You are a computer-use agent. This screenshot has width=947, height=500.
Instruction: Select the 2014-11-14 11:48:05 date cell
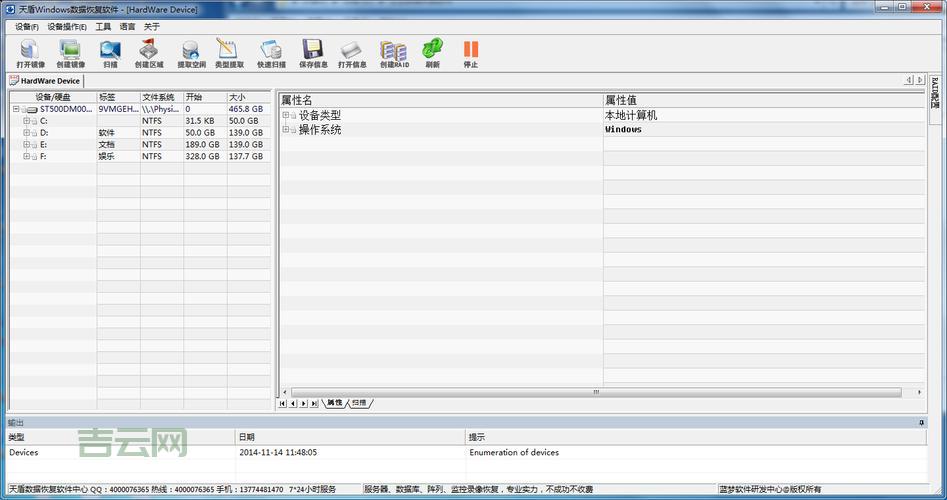(278, 452)
